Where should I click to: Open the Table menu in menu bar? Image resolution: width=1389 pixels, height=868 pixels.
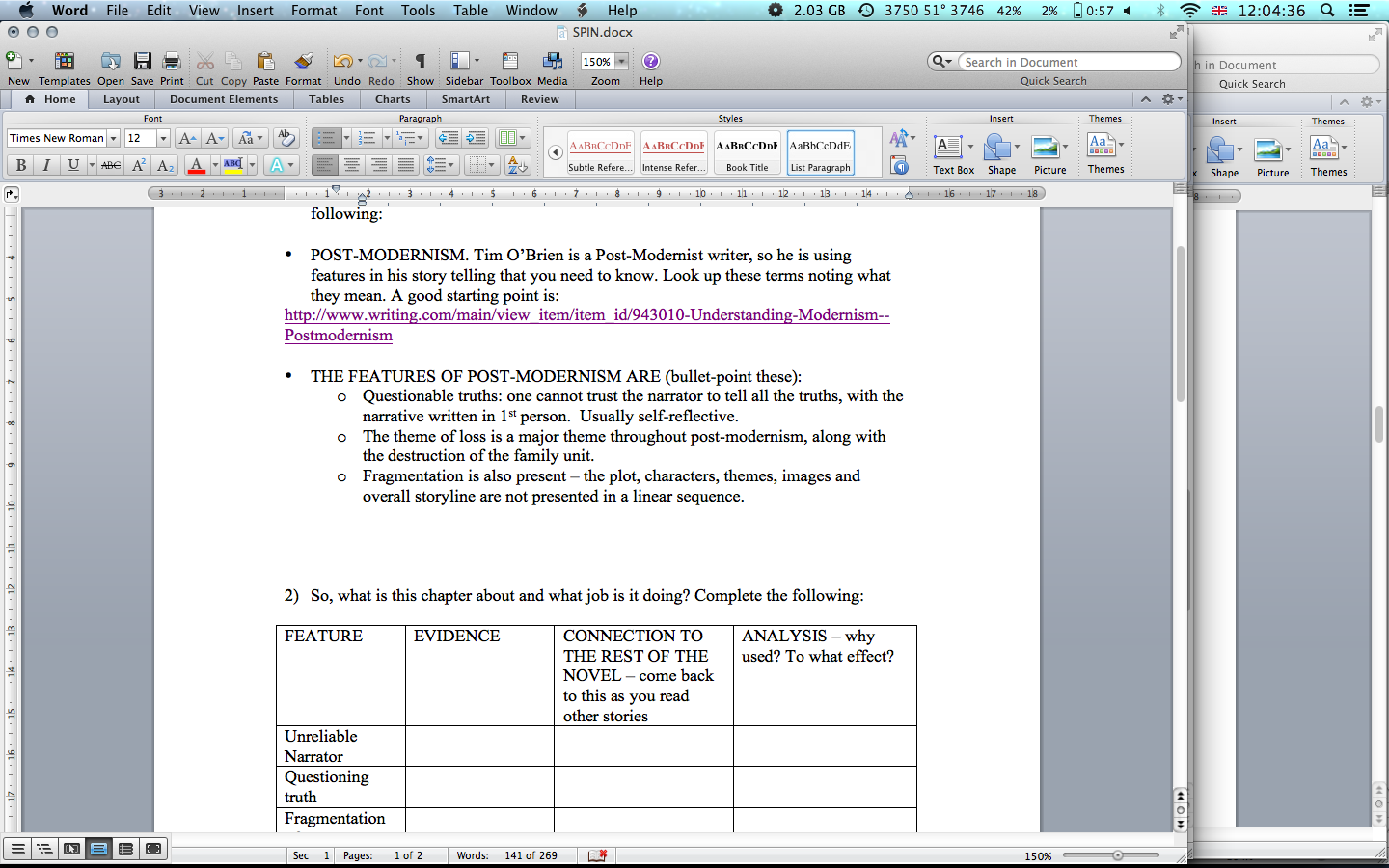point(471,11)
